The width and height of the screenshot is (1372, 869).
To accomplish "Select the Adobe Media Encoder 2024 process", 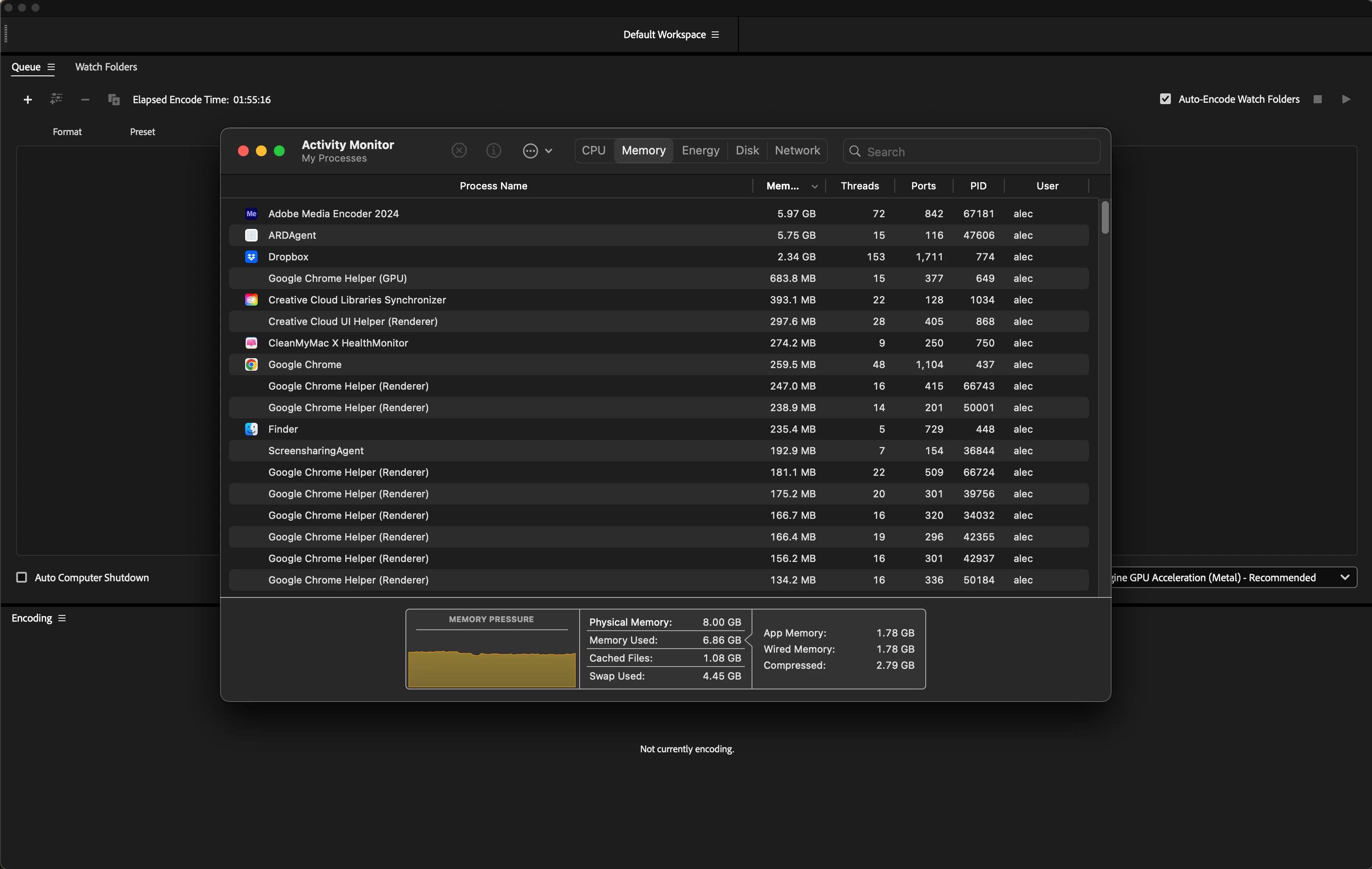I will coord(333,214).
